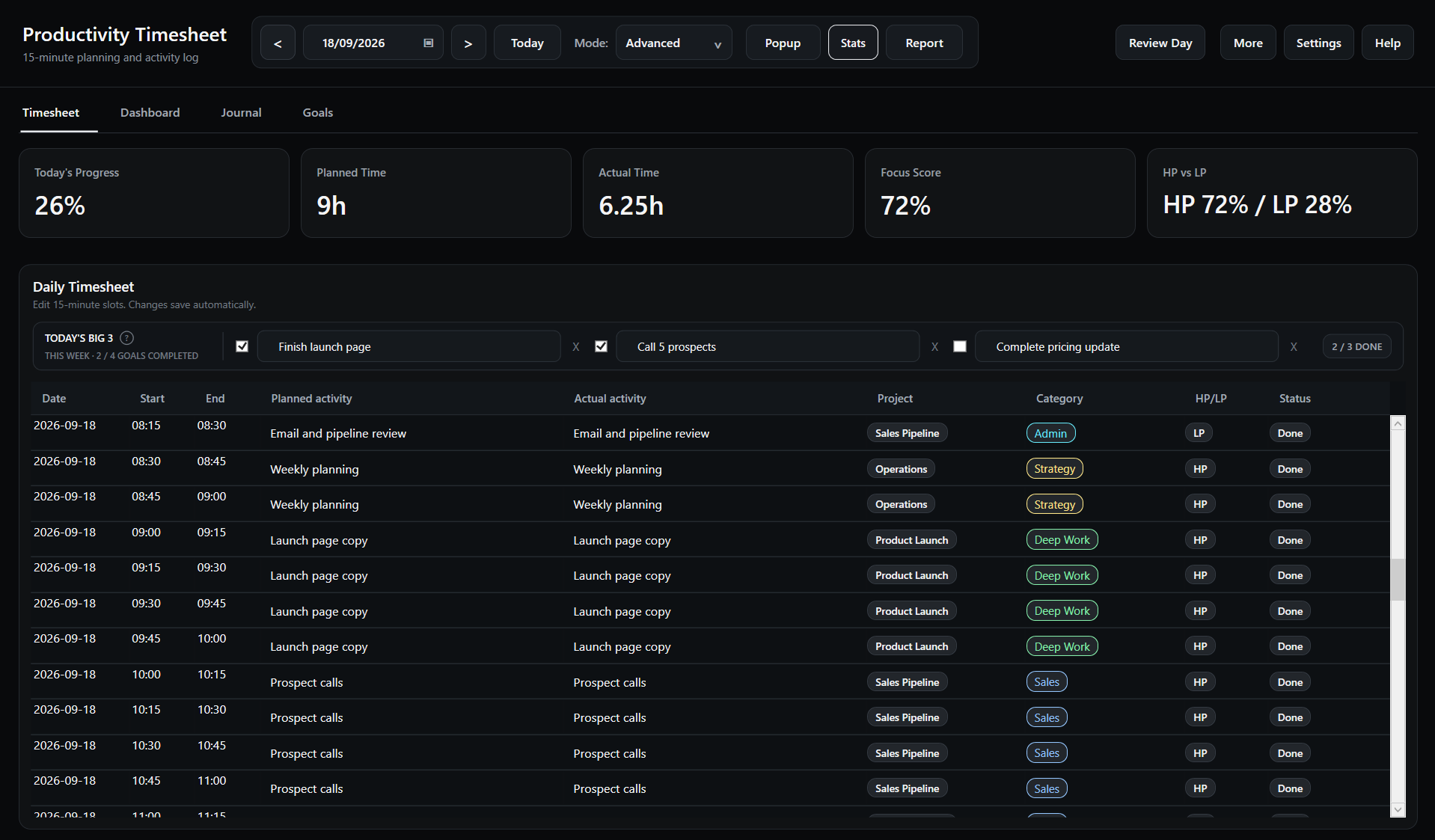Open Deep Work category on 09:00 row

pyautogui.click(x=1062, y=540)
